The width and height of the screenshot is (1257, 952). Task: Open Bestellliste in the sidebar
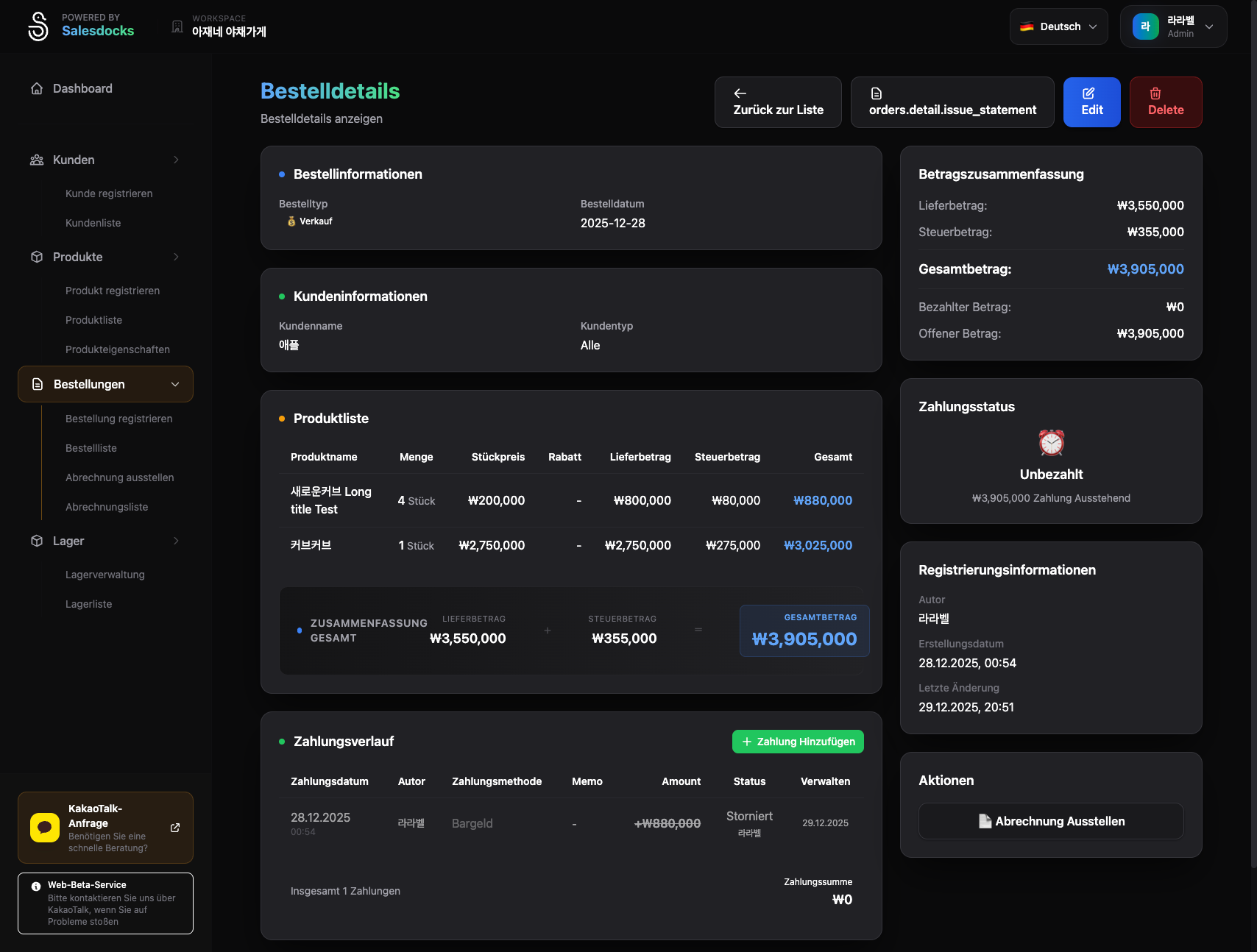91,448
